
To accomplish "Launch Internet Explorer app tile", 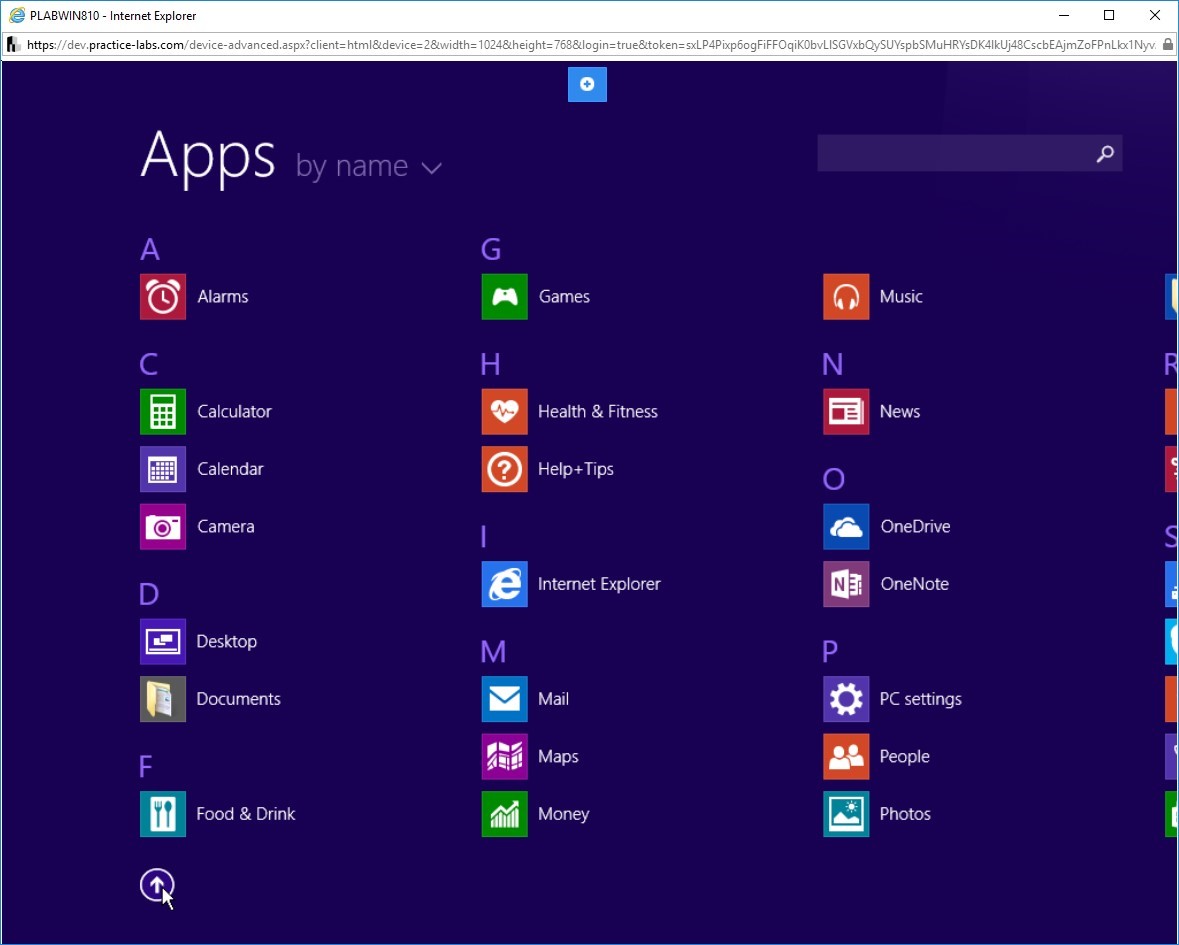I will pyautogui.click(x=505, y=584).
